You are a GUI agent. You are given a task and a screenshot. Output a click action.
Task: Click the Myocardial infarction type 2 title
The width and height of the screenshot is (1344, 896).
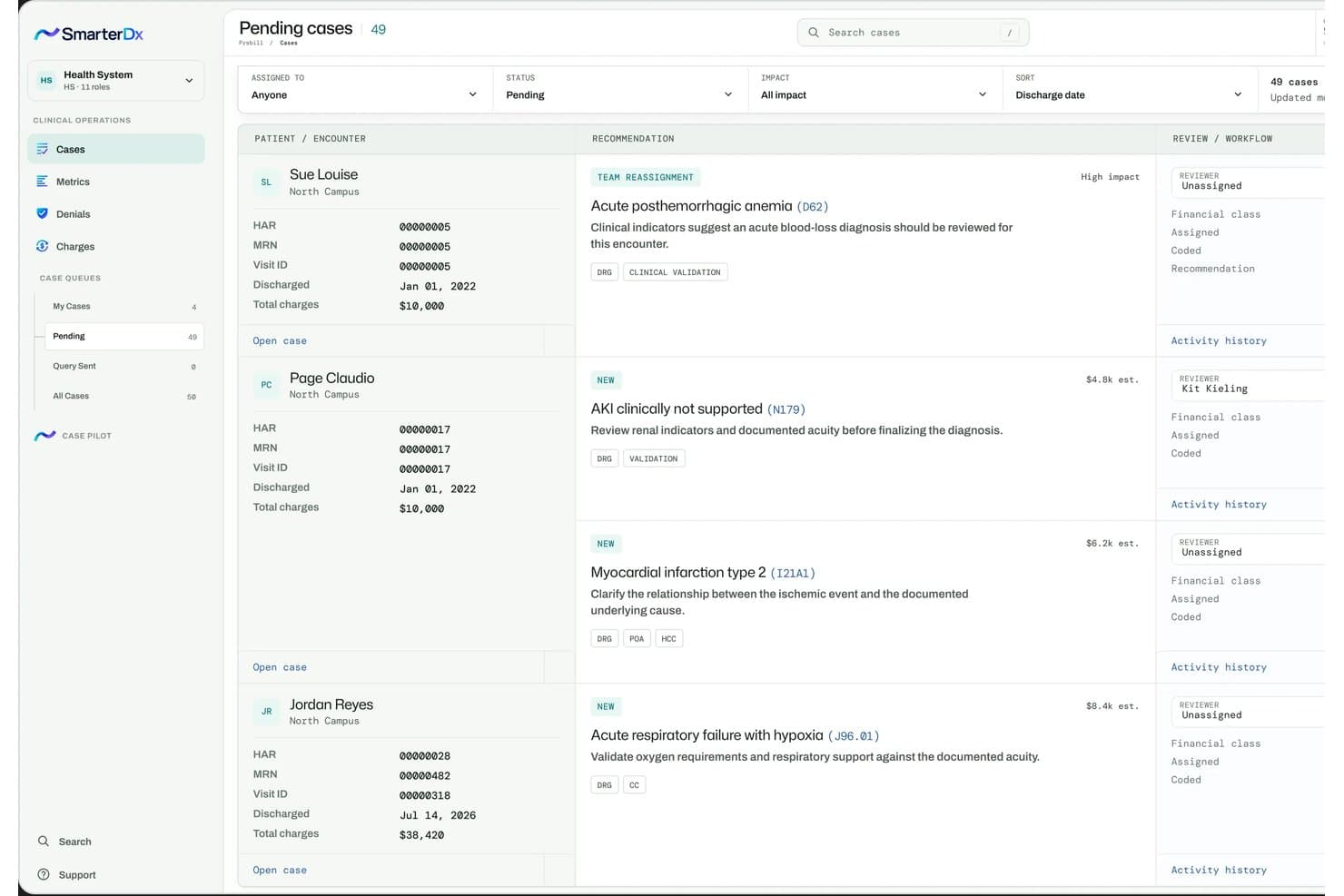pos(678,573)
